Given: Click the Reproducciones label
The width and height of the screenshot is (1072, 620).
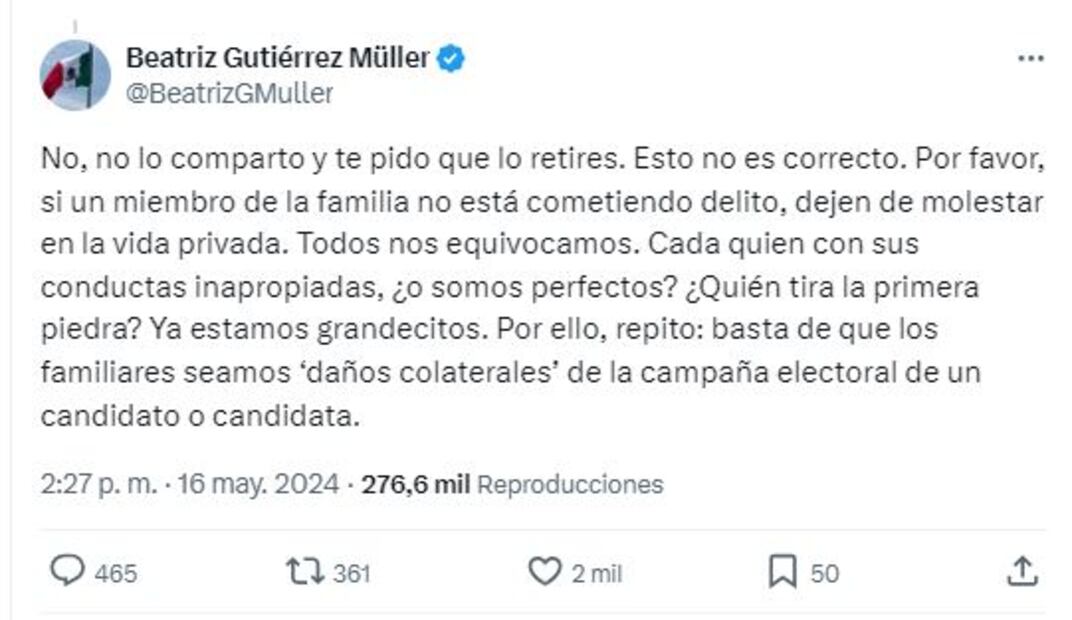Looking at the screenshot, I should [570, 485].
